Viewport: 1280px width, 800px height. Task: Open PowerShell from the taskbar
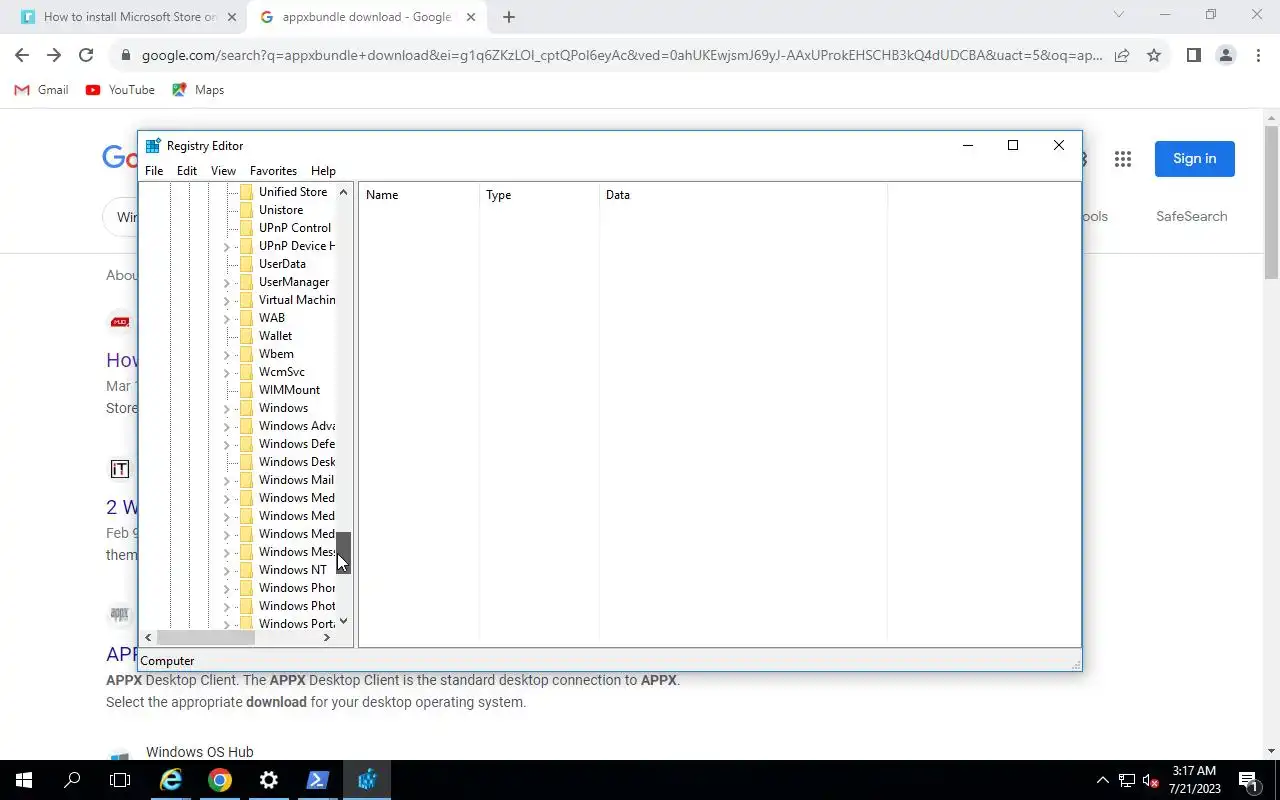(x=318, y=780)
